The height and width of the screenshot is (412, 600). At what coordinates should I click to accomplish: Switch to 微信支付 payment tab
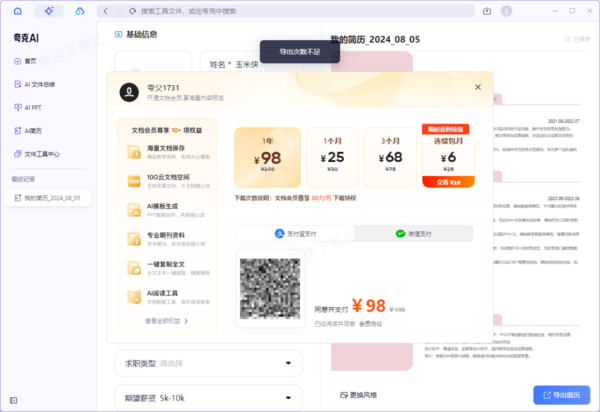pos(414,234)
